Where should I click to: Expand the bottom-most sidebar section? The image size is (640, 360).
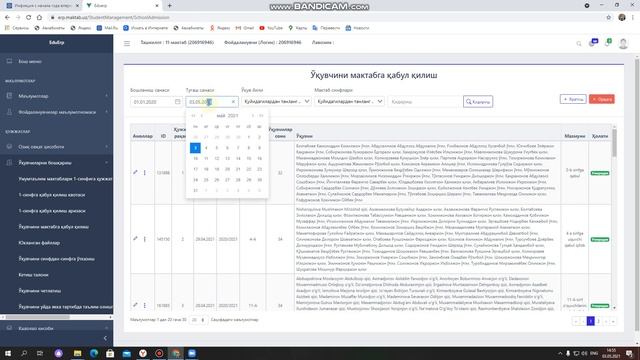[x=56, y=328]
